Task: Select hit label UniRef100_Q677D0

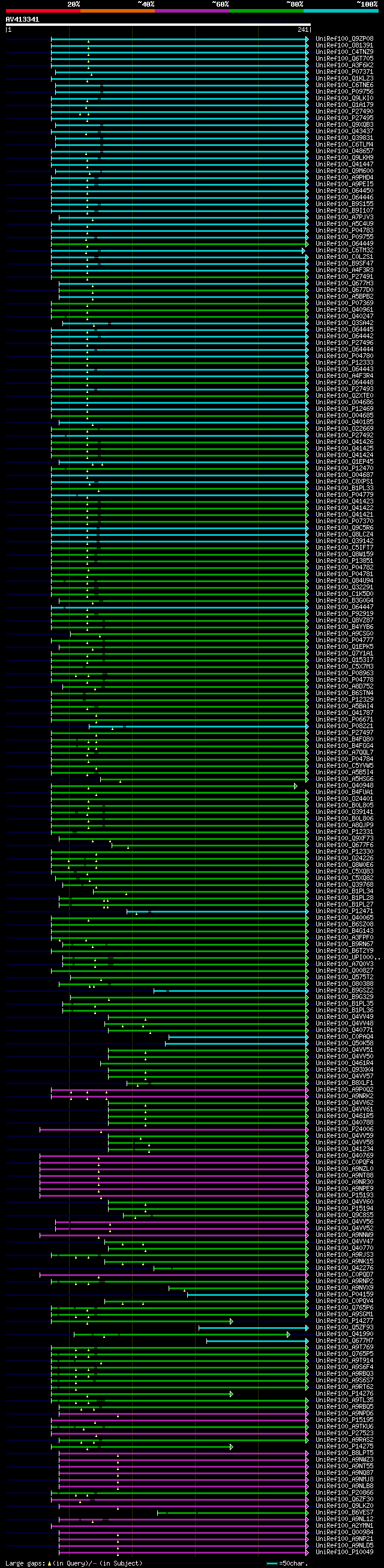Action: click(x=344, y=290)
